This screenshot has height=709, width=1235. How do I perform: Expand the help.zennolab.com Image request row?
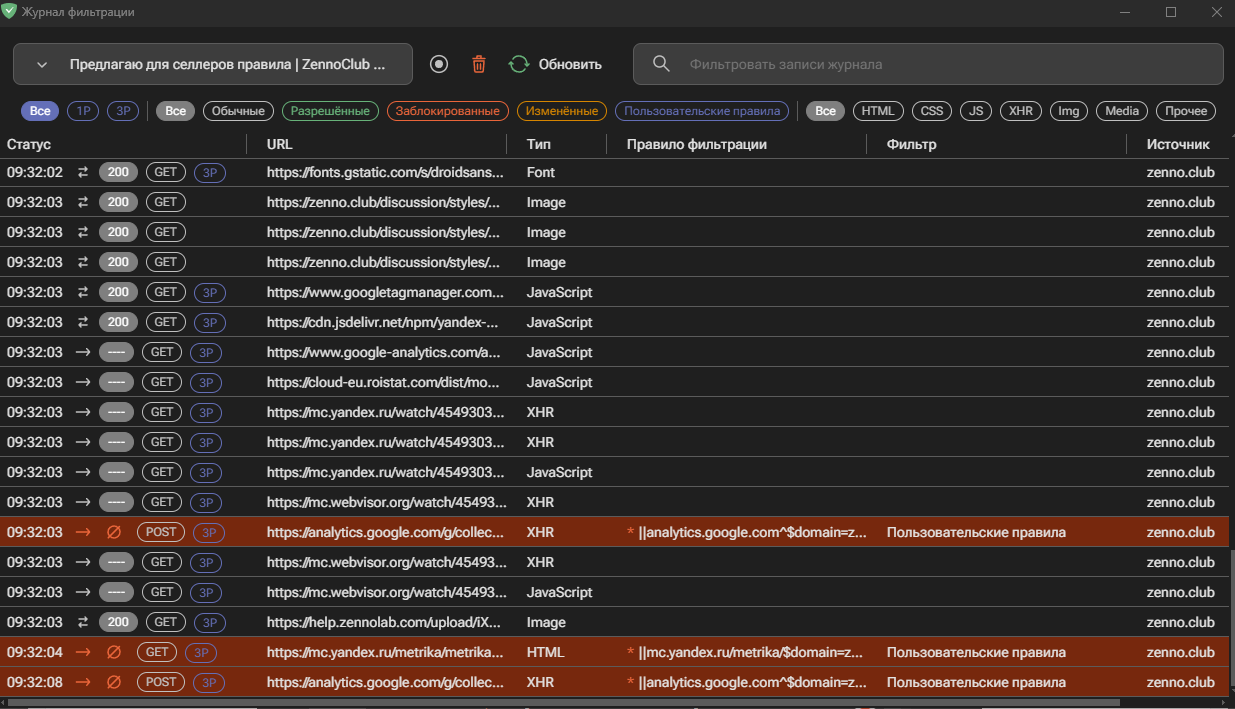click(x=385, y=622)
